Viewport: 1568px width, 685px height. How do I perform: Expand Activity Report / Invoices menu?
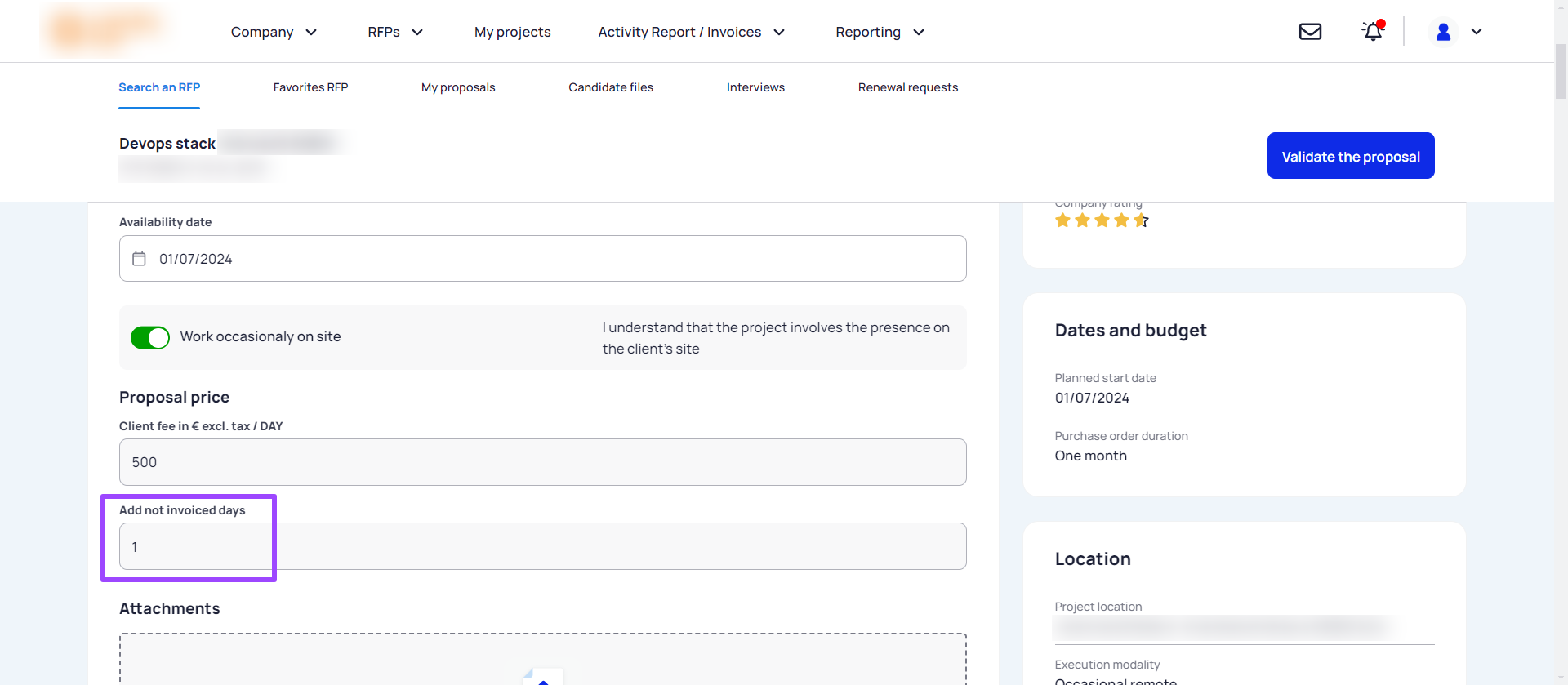[x=692, y=32]
